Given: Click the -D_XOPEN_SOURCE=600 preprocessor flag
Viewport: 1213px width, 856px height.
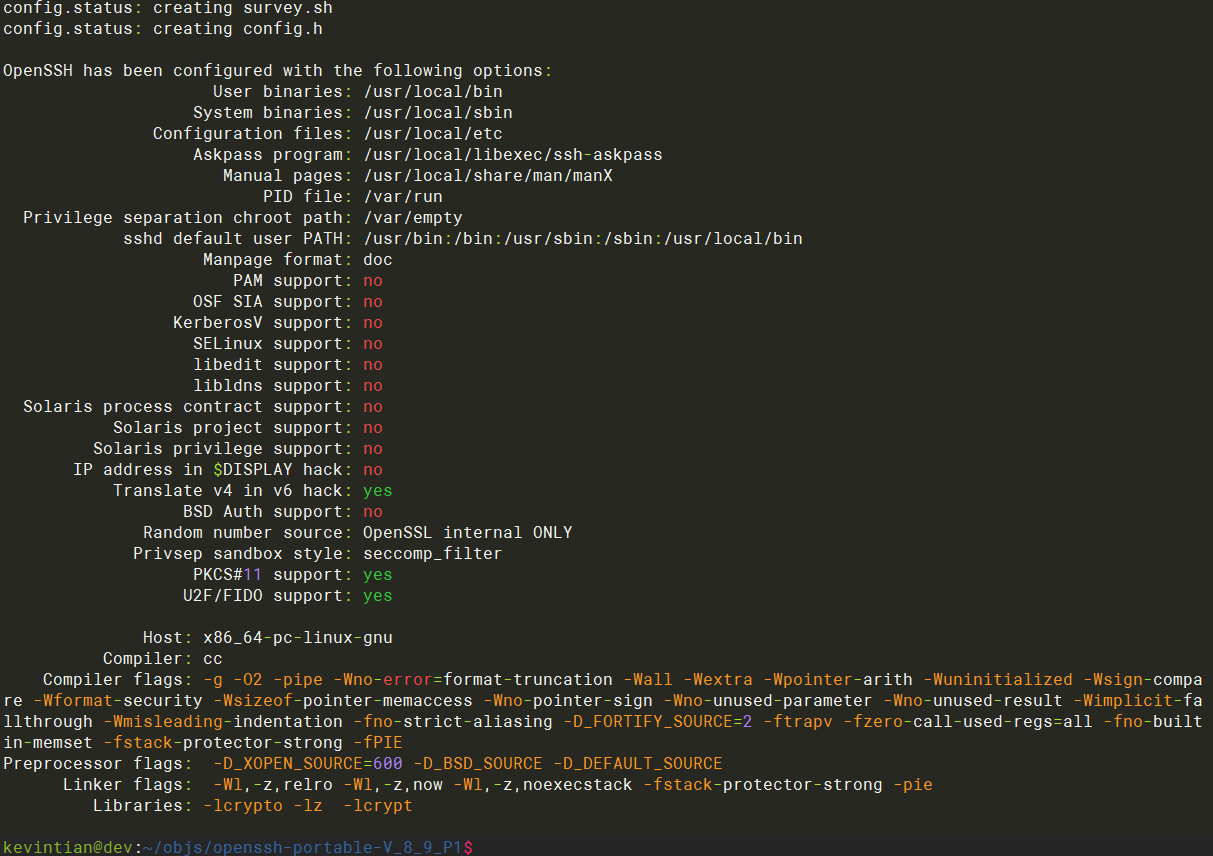Looking at the screenshot, I should click(307, 764).
